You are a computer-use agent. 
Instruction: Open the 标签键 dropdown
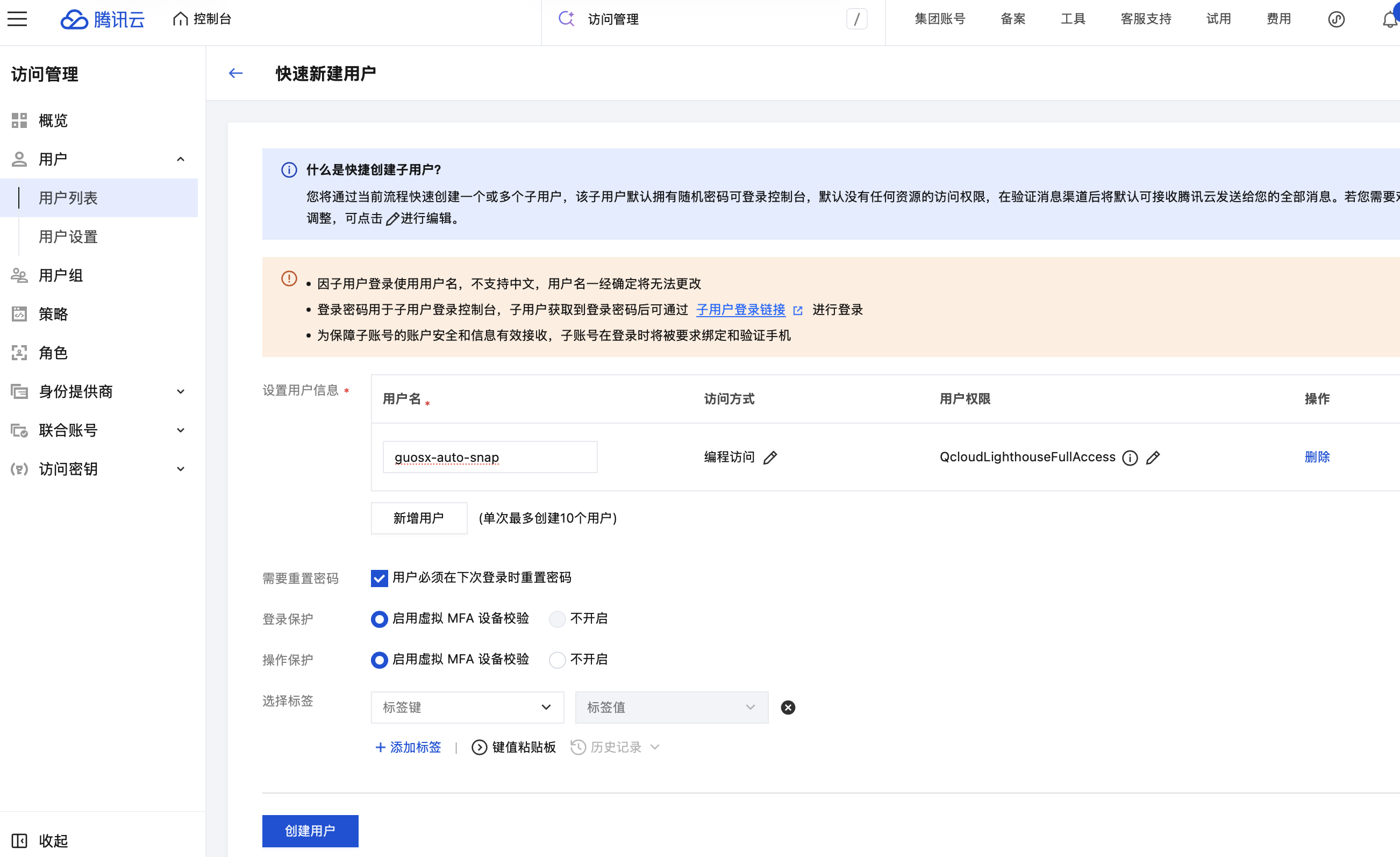click(467, 708)
